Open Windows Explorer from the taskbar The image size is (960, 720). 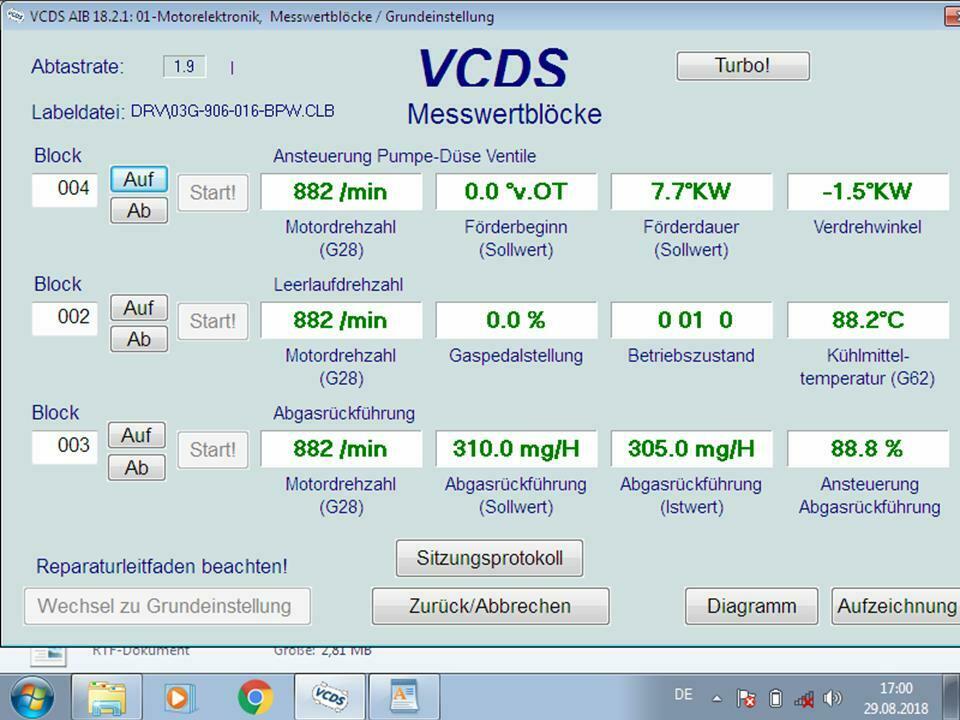(107, 697)
